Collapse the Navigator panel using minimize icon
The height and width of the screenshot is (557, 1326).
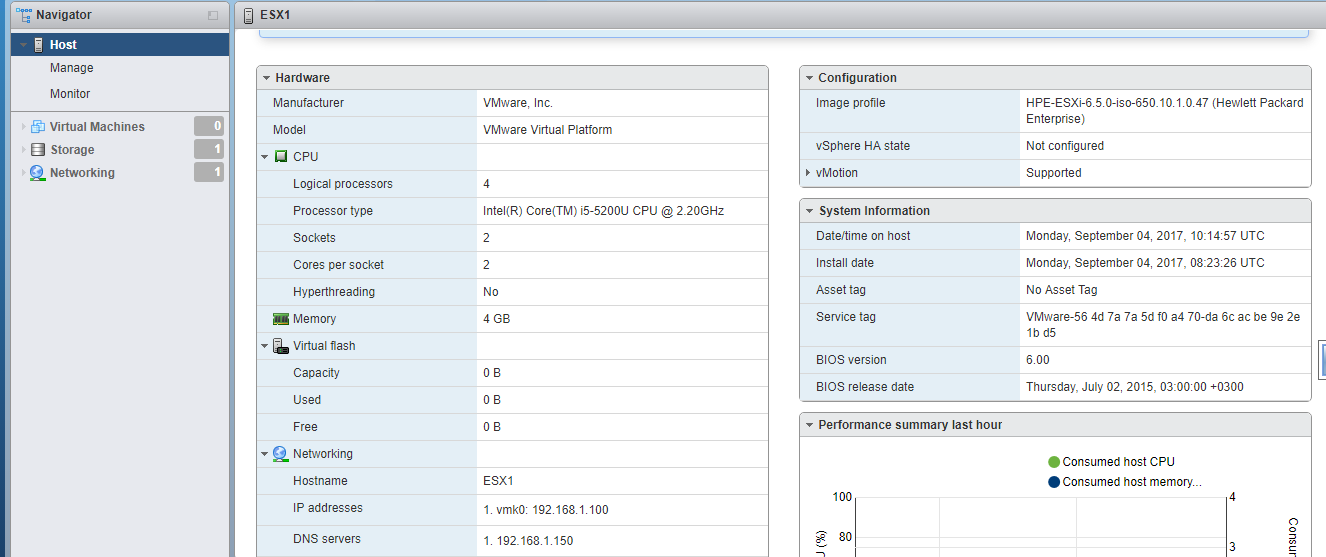click(213, 16)
